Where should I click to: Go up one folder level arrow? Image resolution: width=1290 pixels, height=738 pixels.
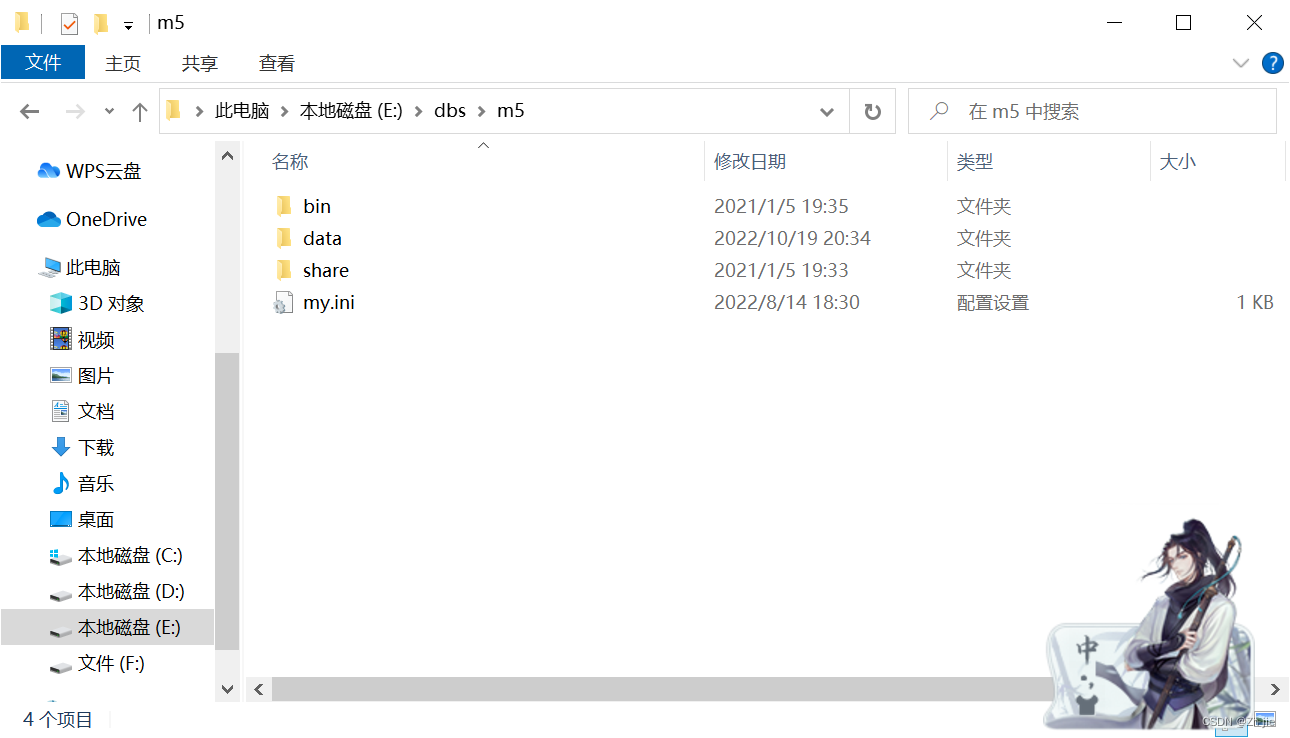pos(140,111)
